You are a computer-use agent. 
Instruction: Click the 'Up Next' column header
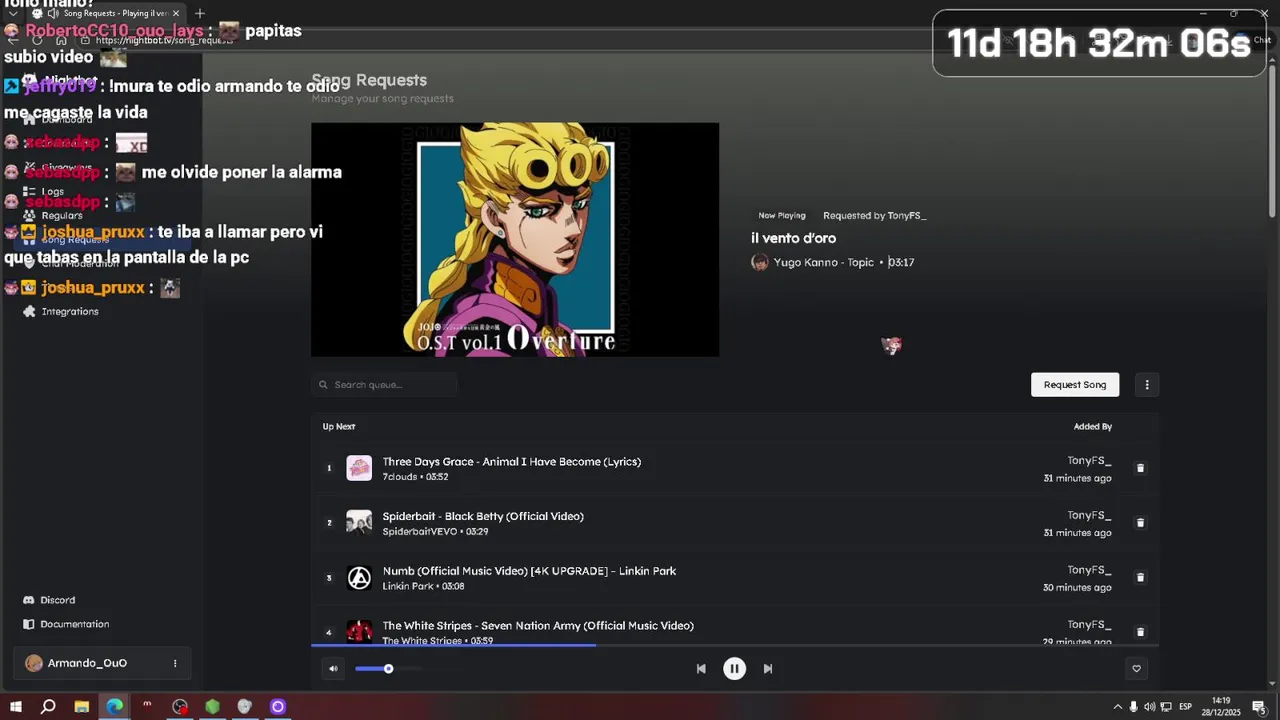[339, 427]
